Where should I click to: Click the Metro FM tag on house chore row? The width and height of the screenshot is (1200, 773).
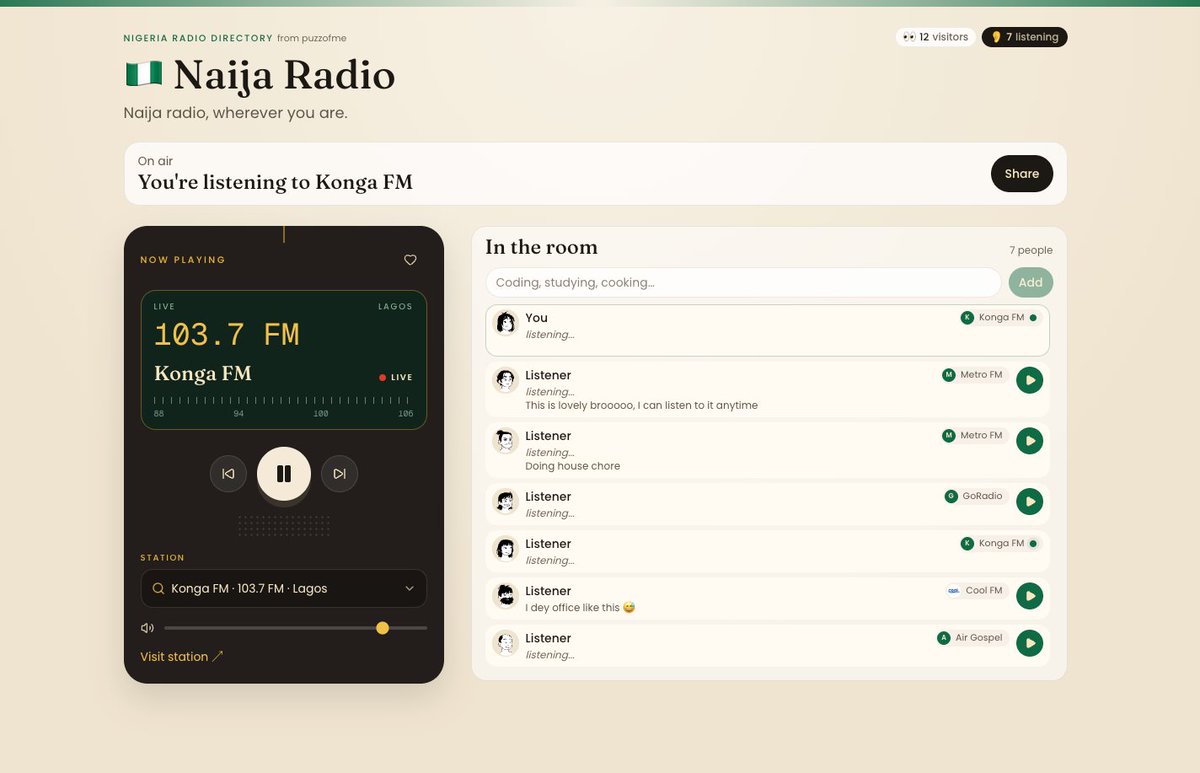click(x=974, y=436)
